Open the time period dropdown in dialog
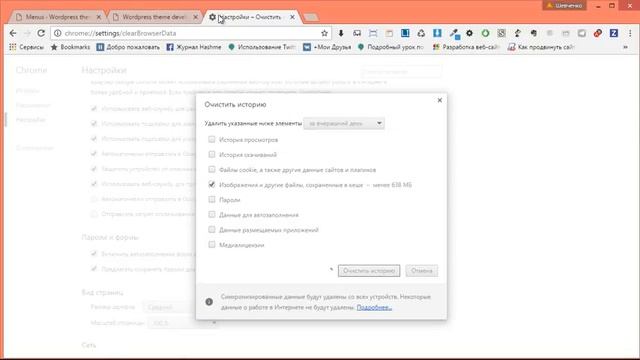Image resolution: width=640 pixels, height=360 pixels. coord(344,123)
